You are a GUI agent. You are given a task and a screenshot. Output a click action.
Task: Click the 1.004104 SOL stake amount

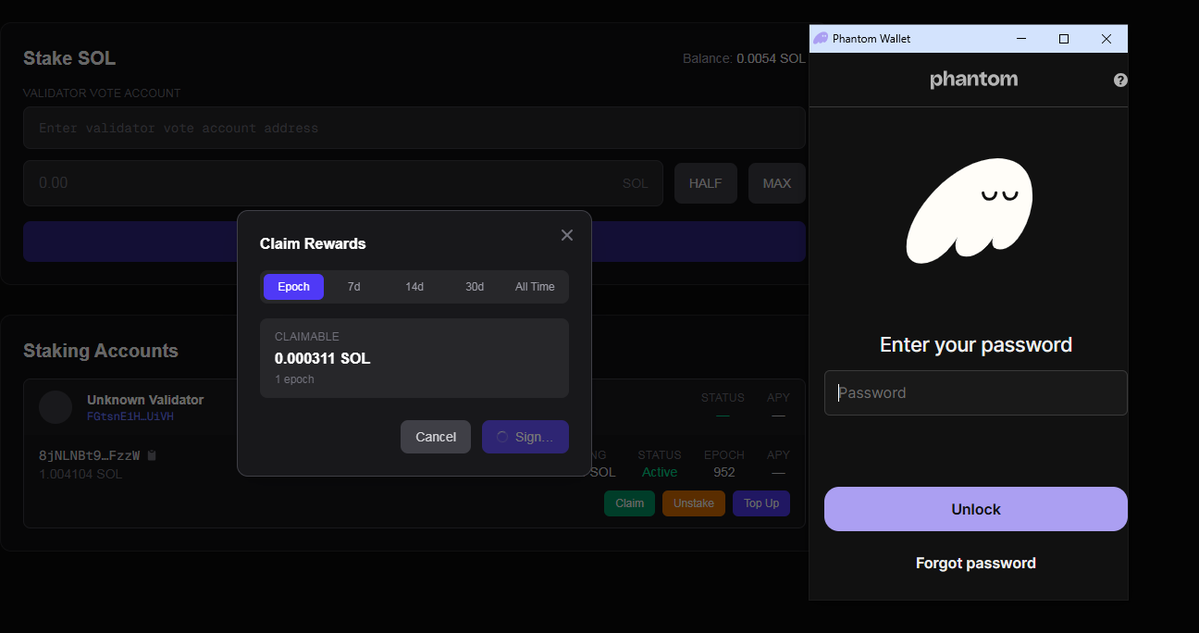point(80,474)
